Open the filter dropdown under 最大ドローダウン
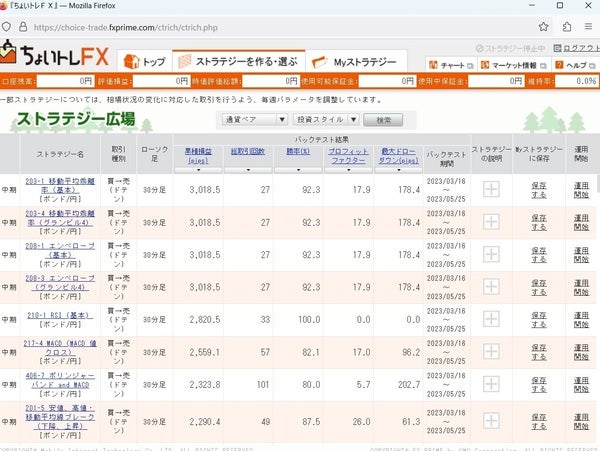 point(398,170)
